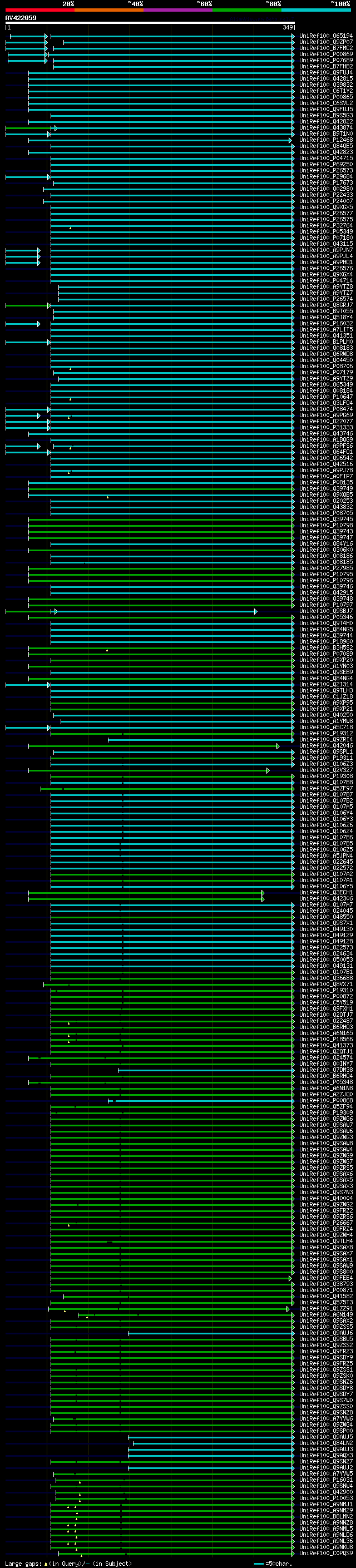Click the UniRef100_Q41351 label
The width and height of the screenshot is (356, 1568).
pos(326,335)
